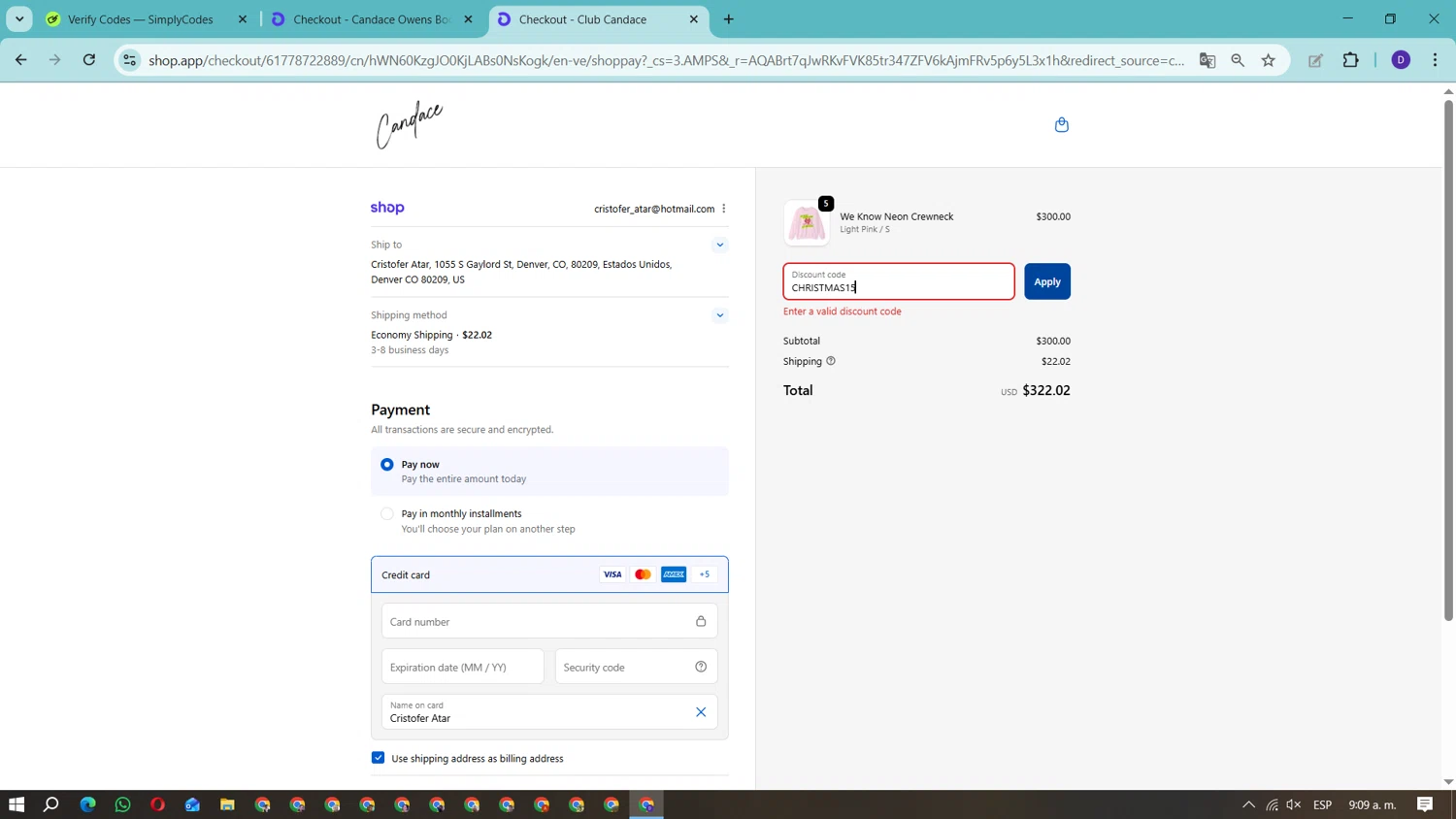This screenshot has height=819, width=1456.
Task: Click the Economy Shipping · $22.02 text
Action: [x=431, y=335]
